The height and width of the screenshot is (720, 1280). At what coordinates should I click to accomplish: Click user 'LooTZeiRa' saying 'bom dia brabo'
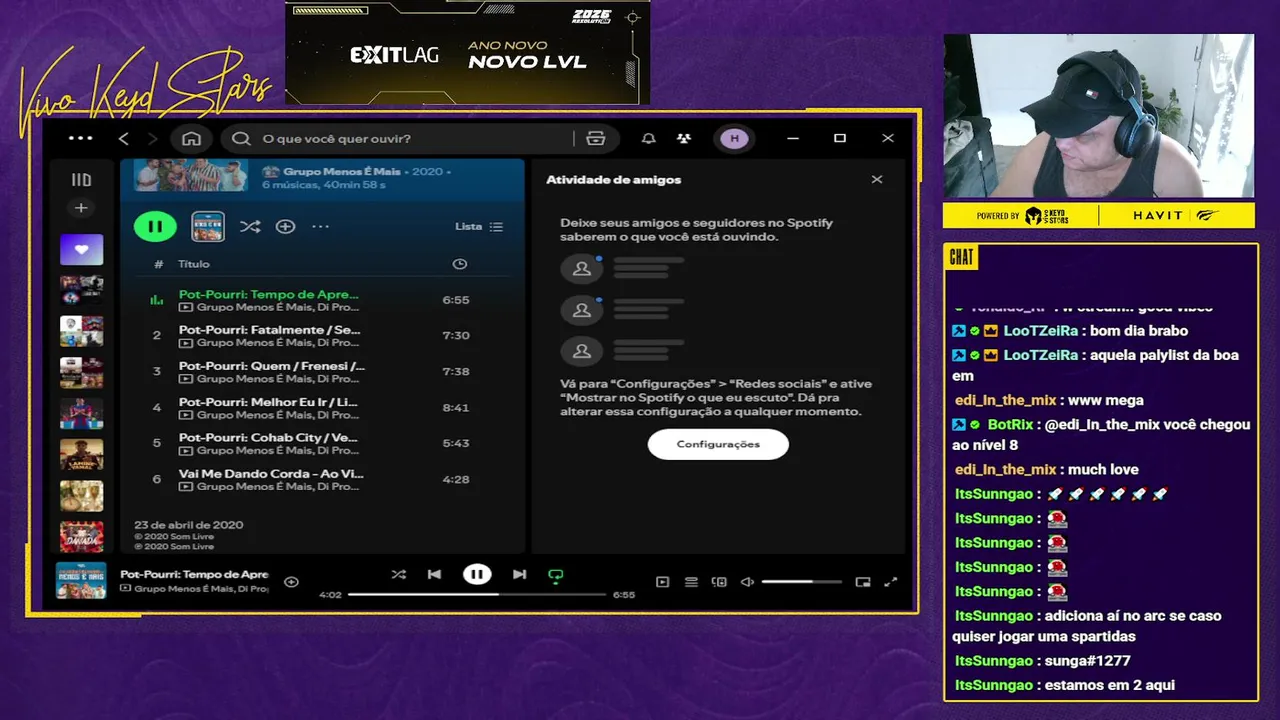click(x=1041, y=331)
